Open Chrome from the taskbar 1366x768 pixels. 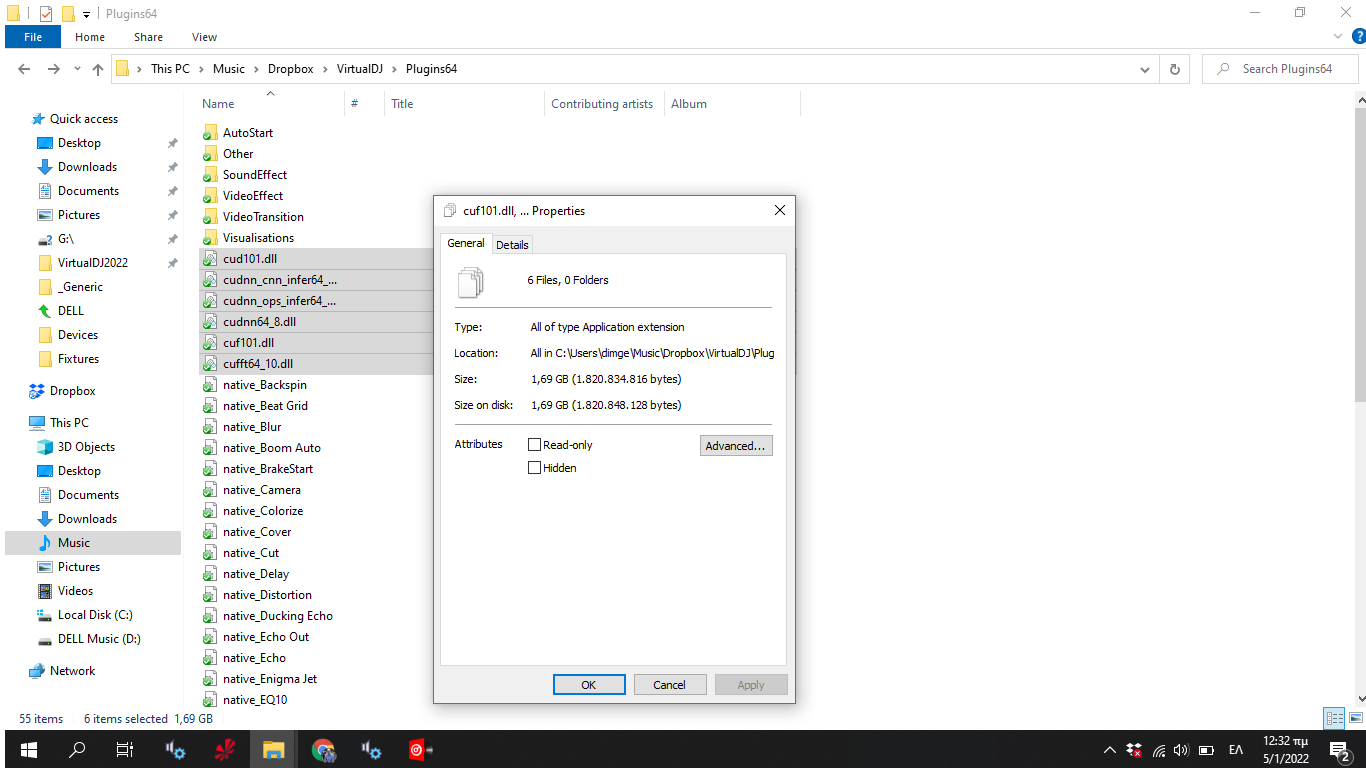pyautogui.click(x=322, y=749)
